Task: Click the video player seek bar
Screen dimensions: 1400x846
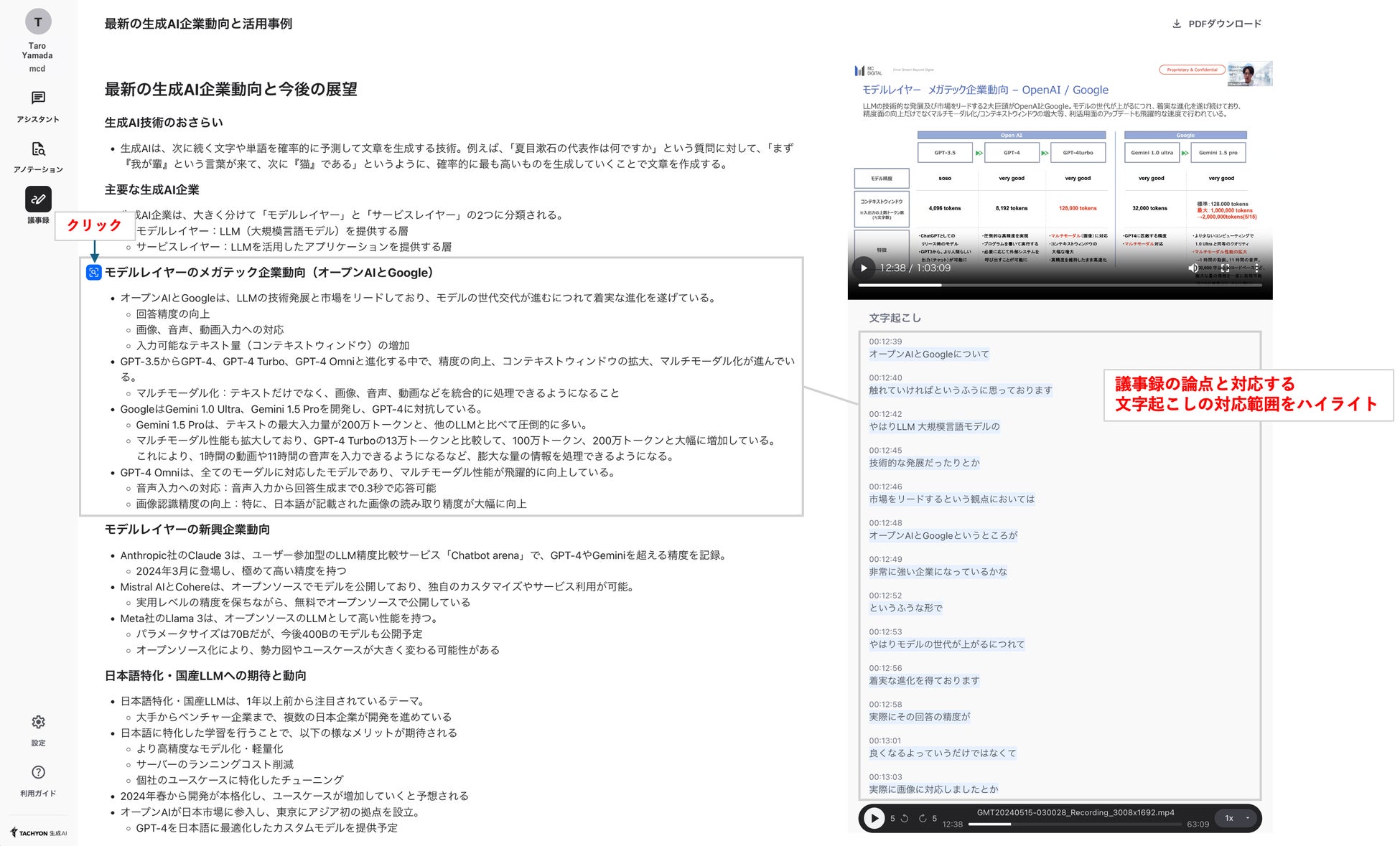Action: [x=1060, y=286]
